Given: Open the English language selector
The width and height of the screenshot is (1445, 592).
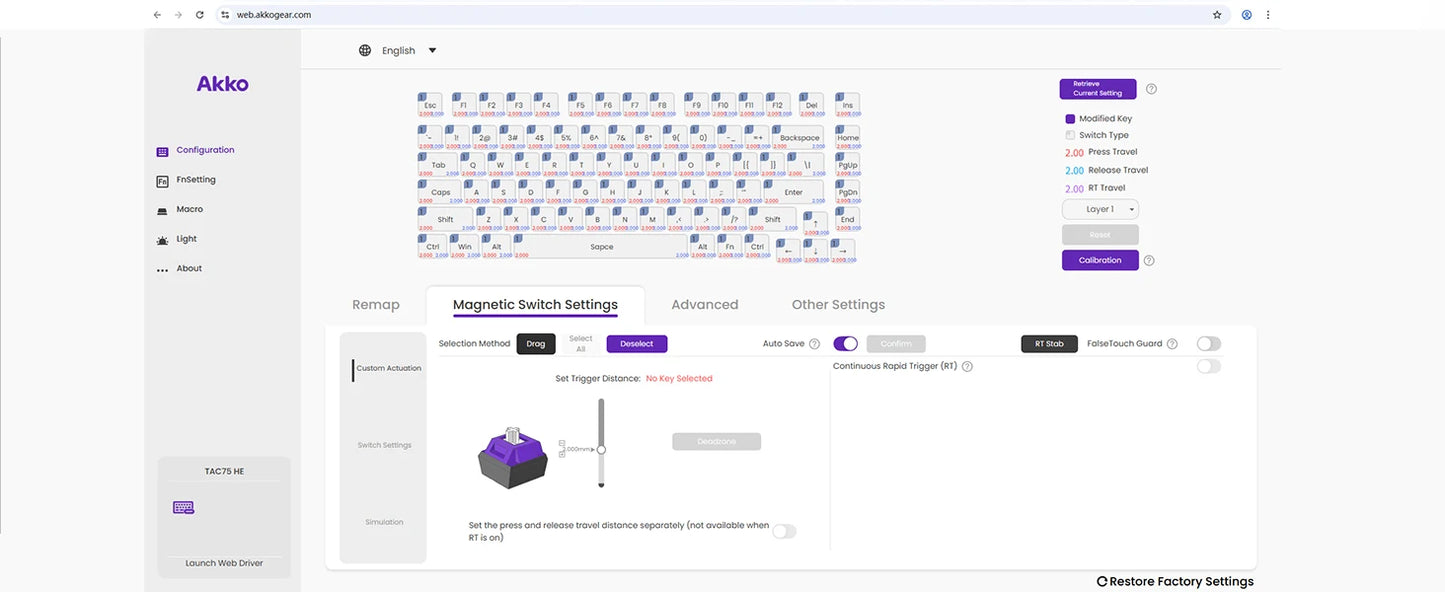Looking at the screenshot, I should [397, 50].
